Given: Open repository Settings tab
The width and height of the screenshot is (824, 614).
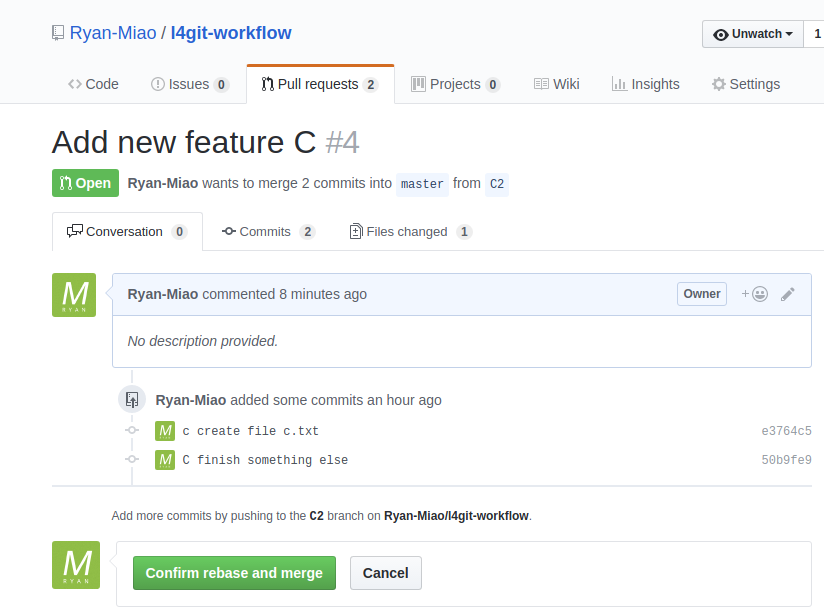Looking at the screenshot, I should coord(745,84).
